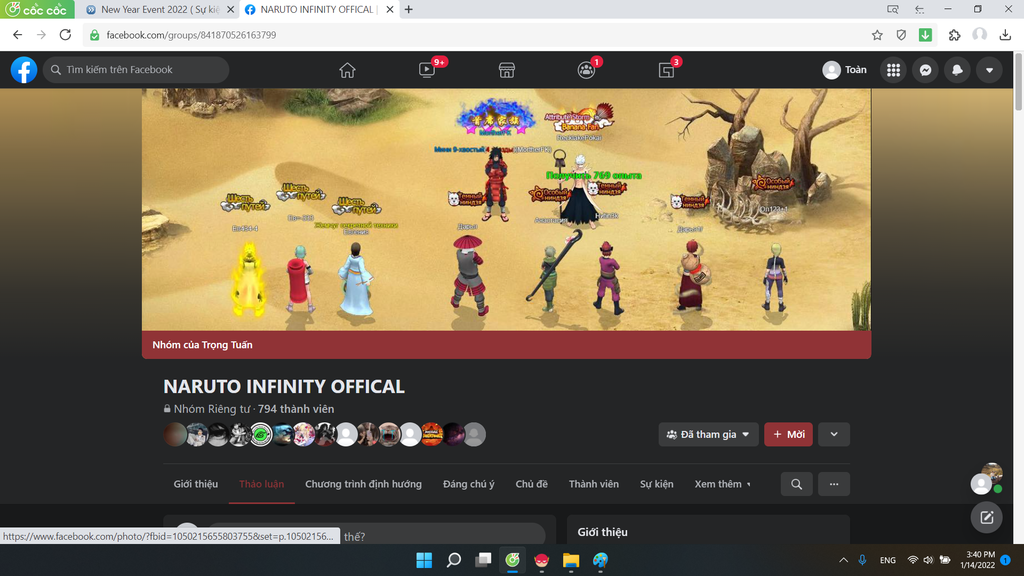Open browser downloads icon

click(x=1005, y=35)
